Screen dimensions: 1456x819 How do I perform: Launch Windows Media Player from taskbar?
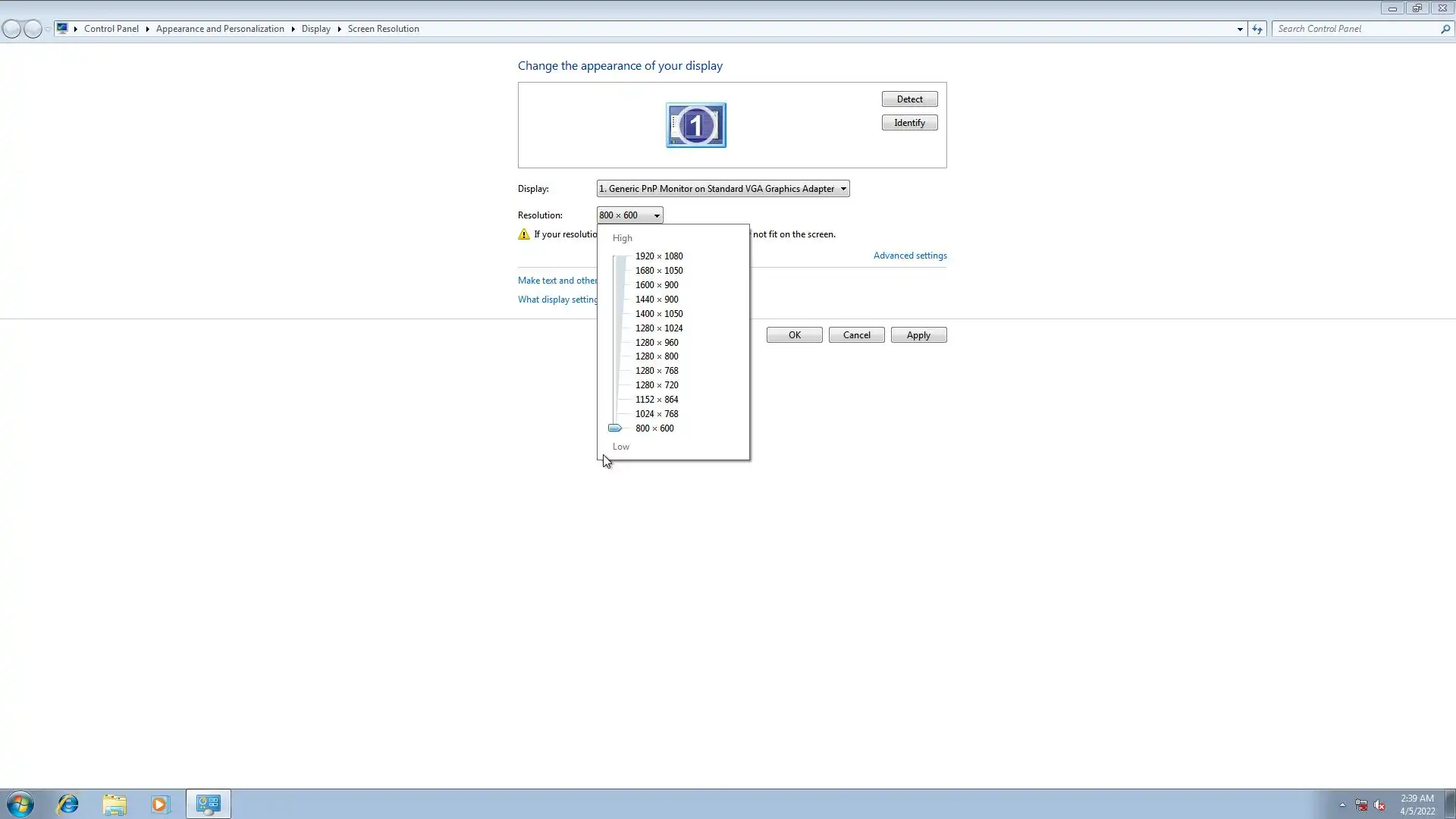click(x=160, y=804)
